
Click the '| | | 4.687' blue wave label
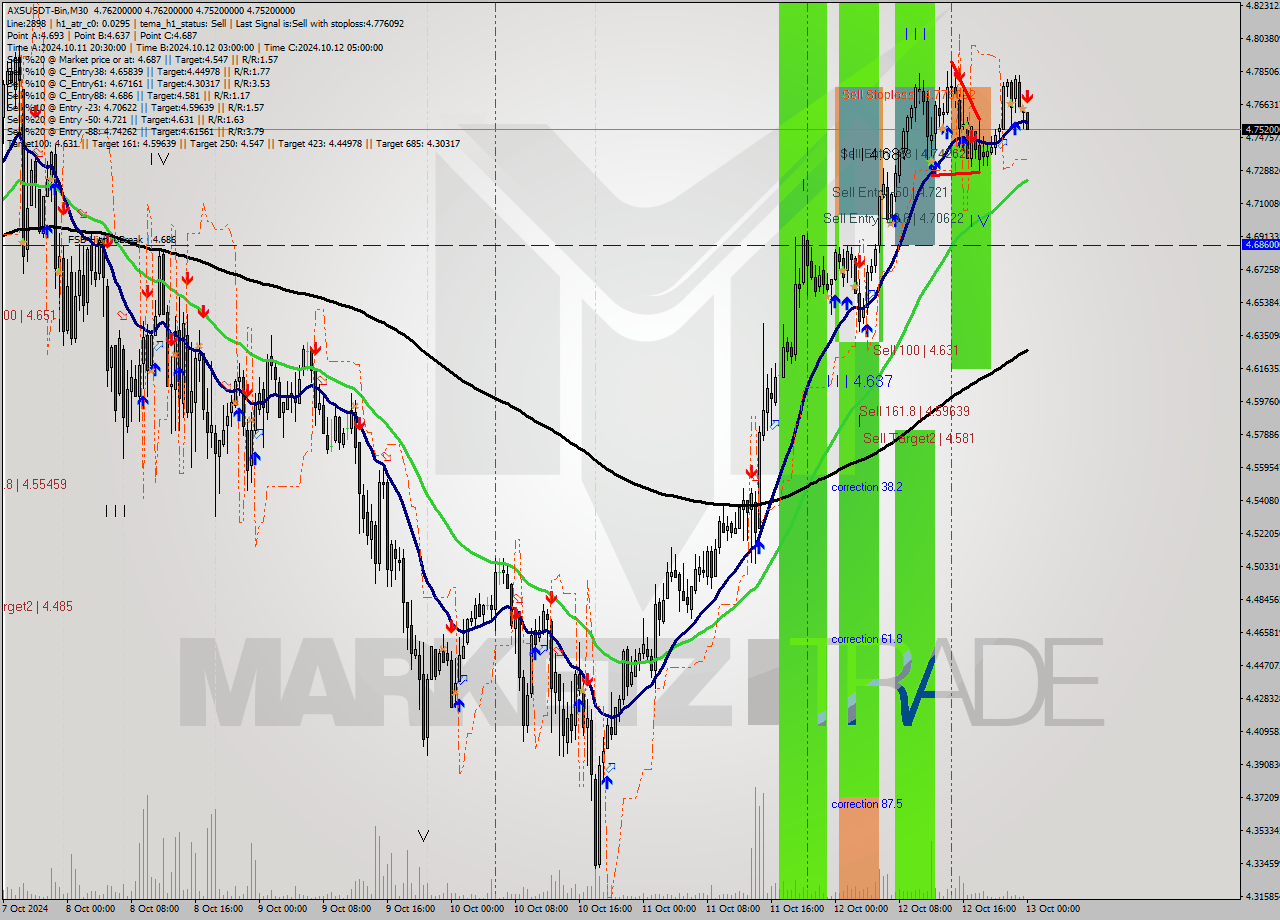(x=860, y=381)
